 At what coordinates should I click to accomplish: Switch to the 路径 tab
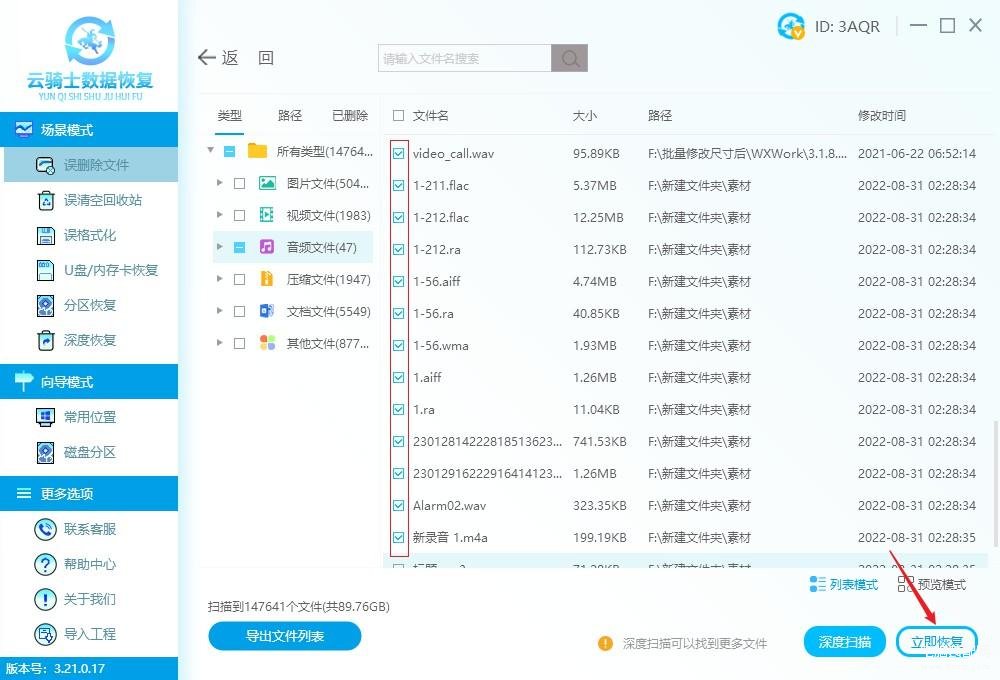click(x=290, y=116)
